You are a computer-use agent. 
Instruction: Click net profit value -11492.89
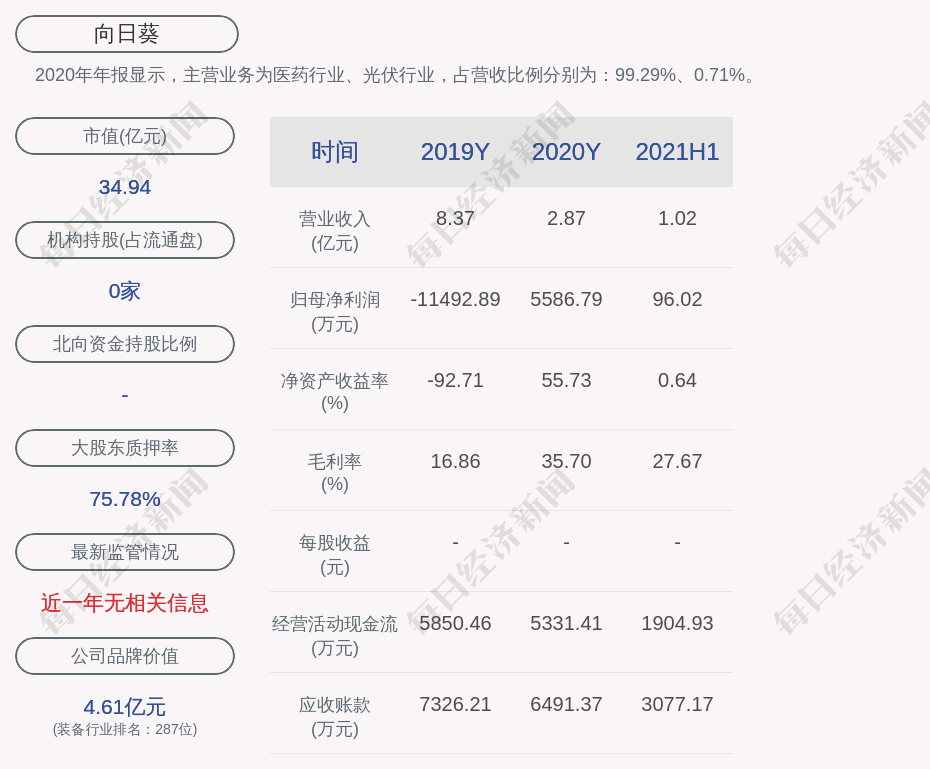pos(455,299)
